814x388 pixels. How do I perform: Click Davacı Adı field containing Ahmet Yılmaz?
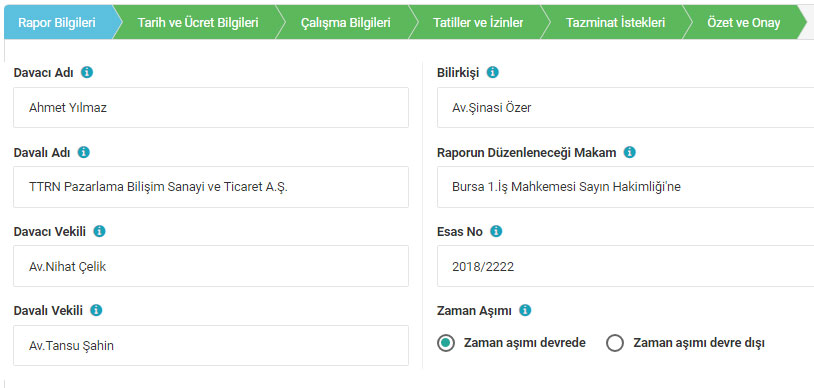pyautogui.click(x=211, y=108)
